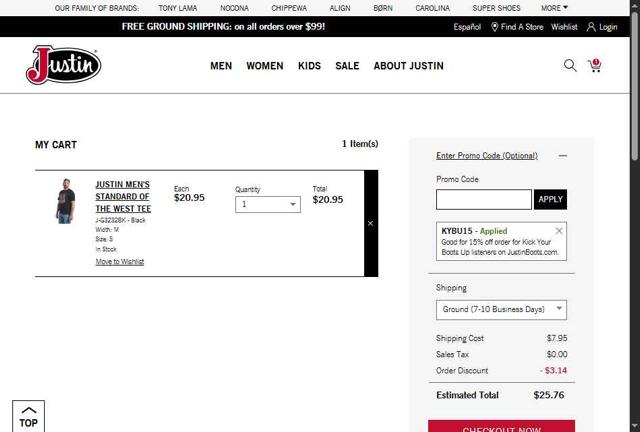Open the KIDS menu
The width and height of the screenshot is (640, 432).
[x=309, y=66]
